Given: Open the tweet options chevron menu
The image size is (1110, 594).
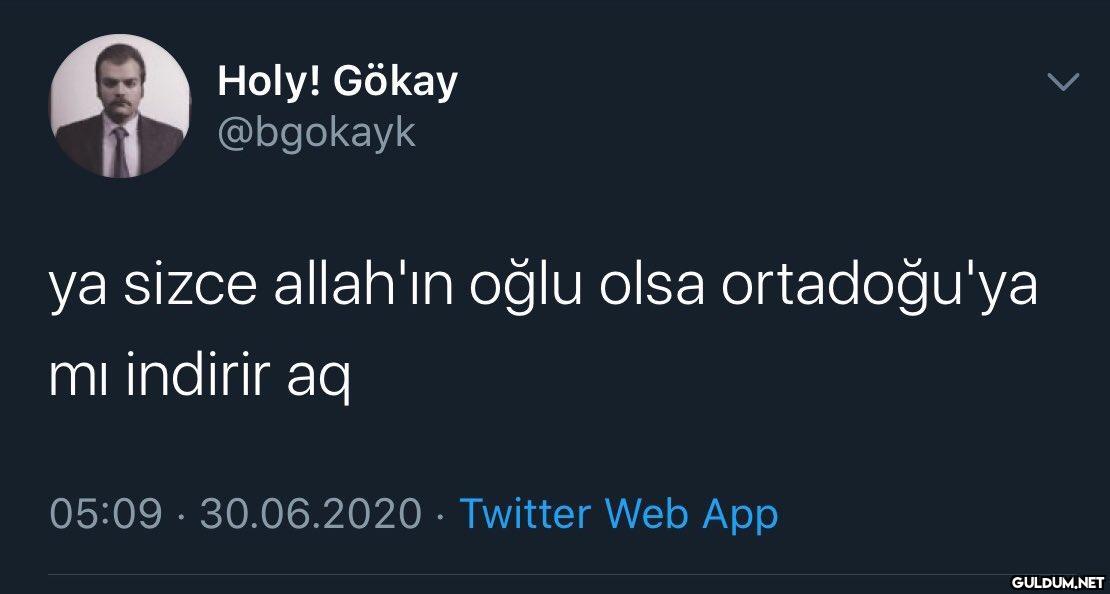Looking at the screenshot, I should (1063, 83).
